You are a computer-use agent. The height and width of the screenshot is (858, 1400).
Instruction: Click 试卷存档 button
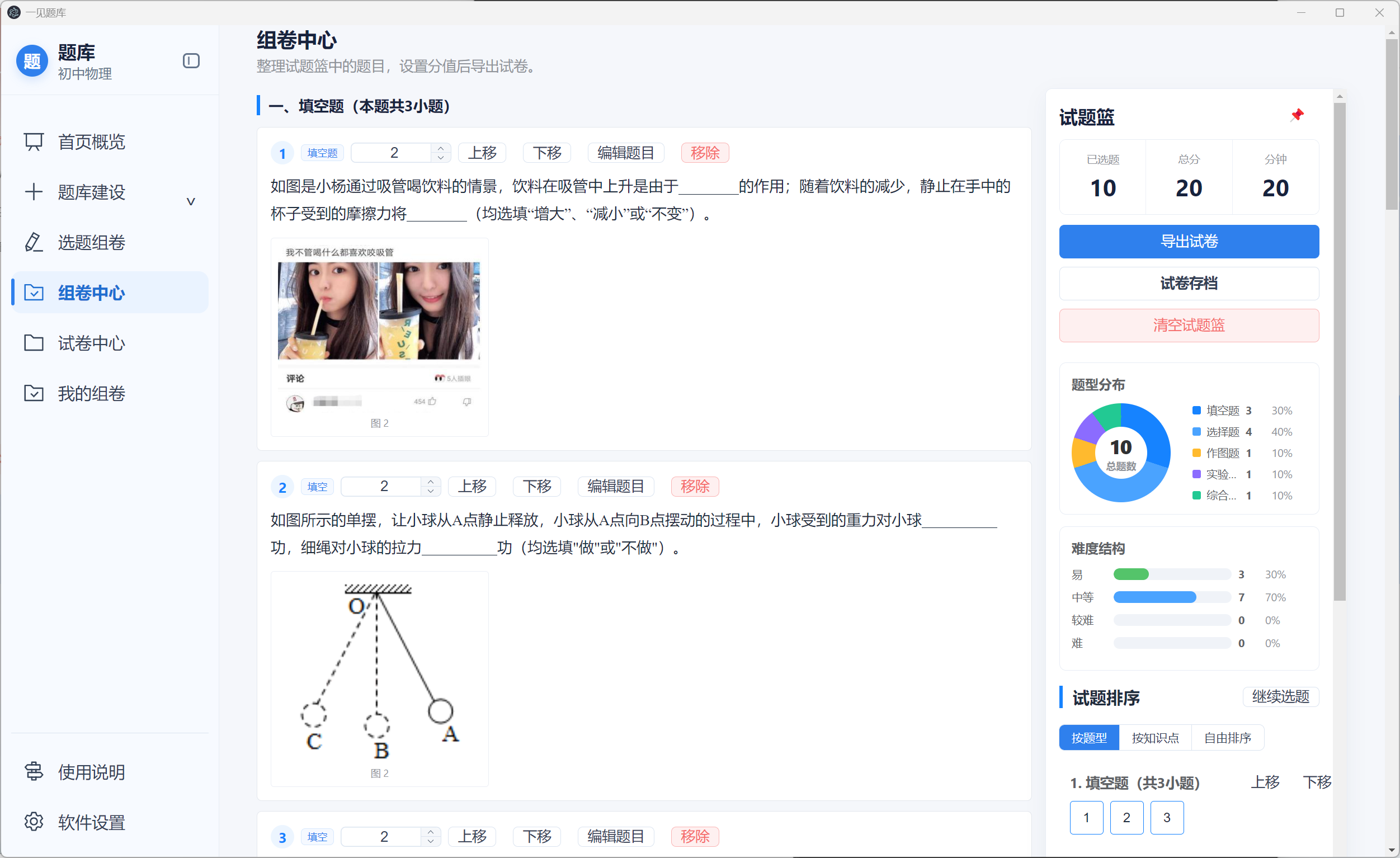(1189, 283)
